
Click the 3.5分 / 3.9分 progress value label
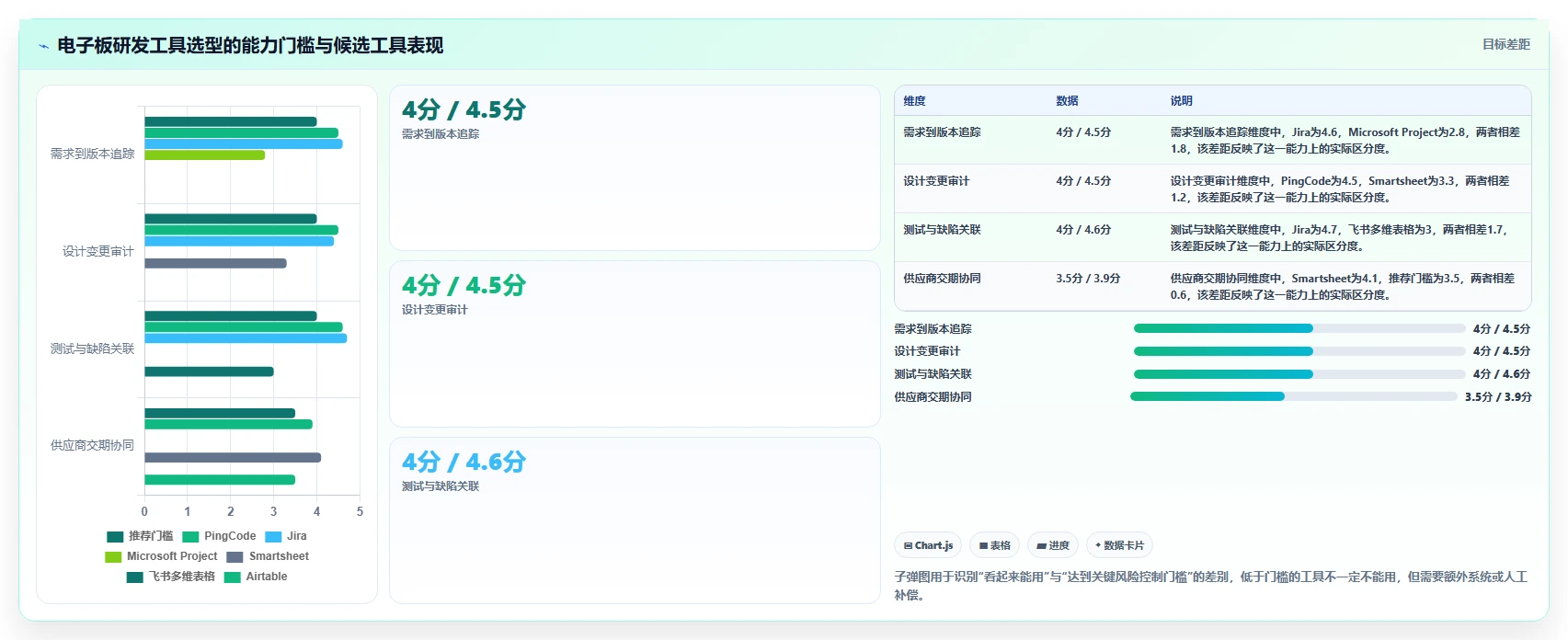(x=1498, y=397)
